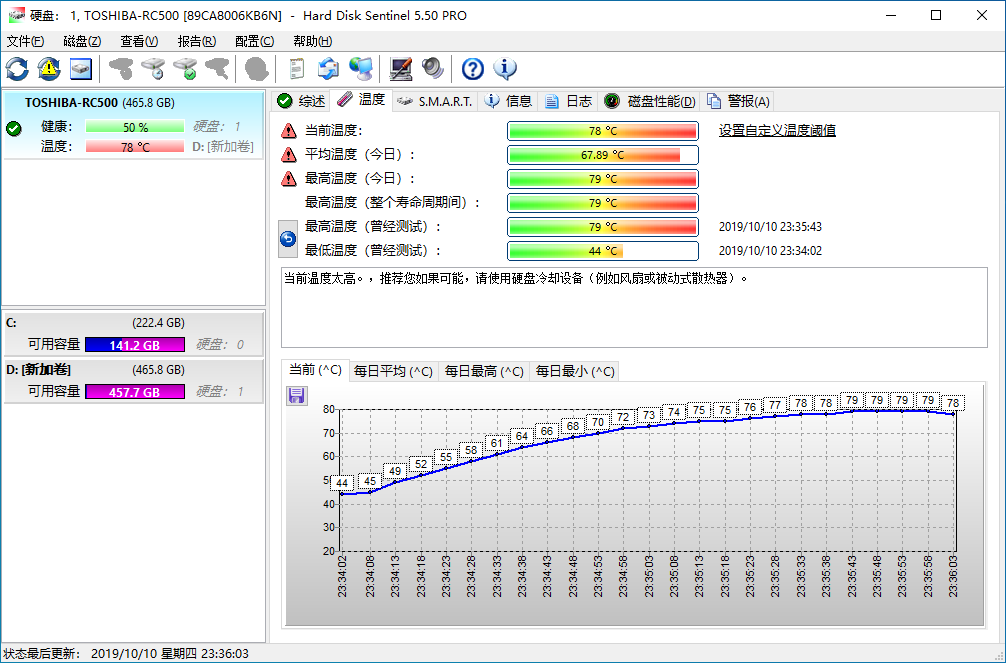1006x663 pixels.
Task: Click the 50 % health bar
Action: (x=135, y=127)
